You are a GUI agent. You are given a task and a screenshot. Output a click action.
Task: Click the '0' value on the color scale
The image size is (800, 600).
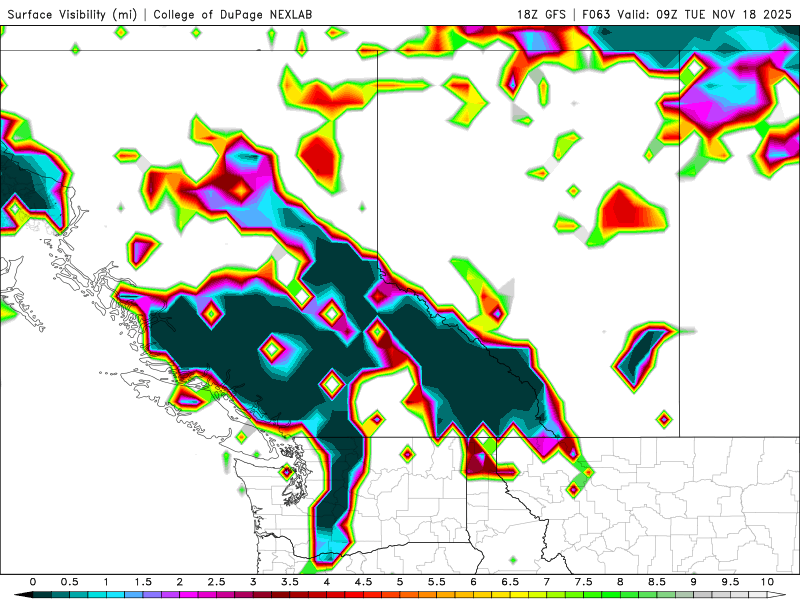(33, 582)
